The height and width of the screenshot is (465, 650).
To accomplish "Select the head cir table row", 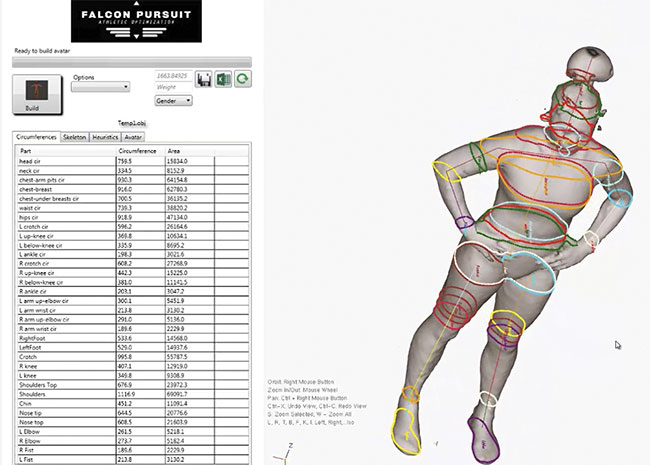I will [x=60, y=159].
